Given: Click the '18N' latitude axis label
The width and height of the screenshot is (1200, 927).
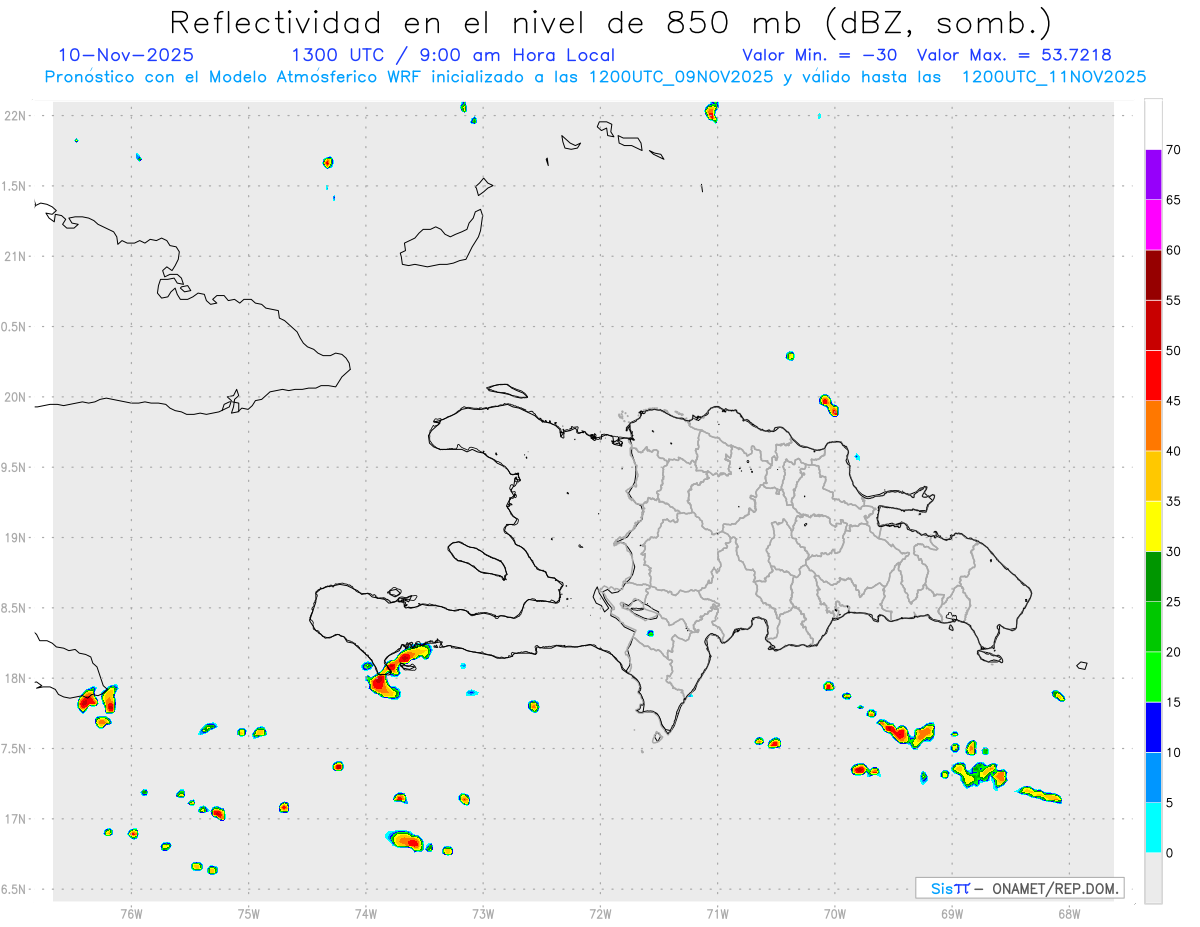Looking at the screenshot, I should click(16, 678).
